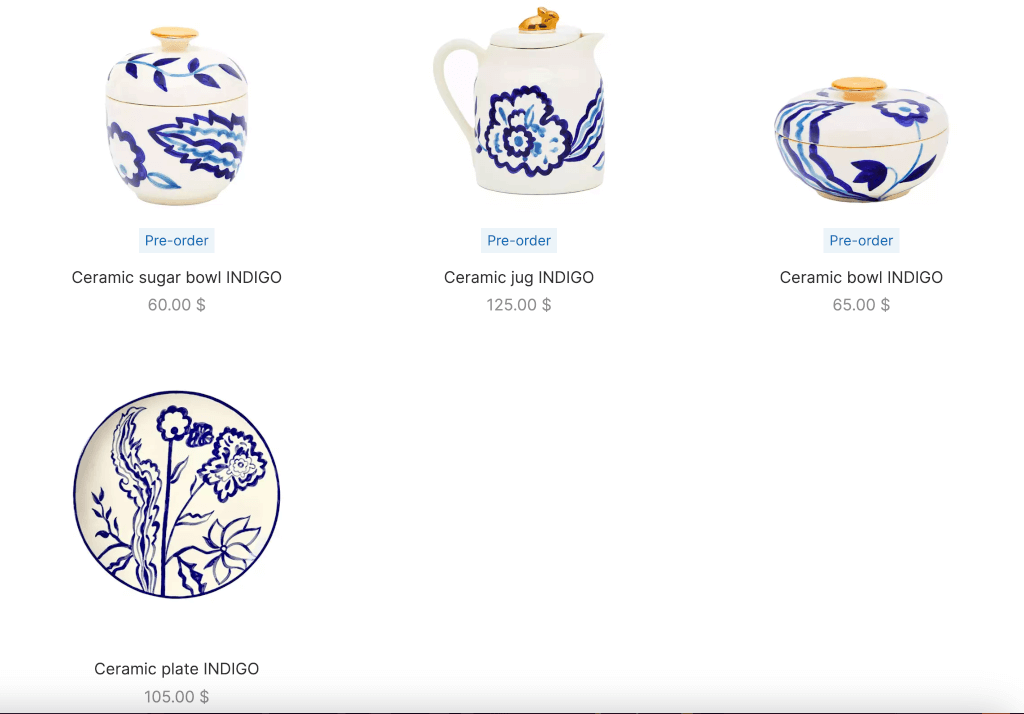Click the Pre-order badge under the sugar bowl
The width and height of the screenshot is (1024, 714).
click(x=176, y=240)
